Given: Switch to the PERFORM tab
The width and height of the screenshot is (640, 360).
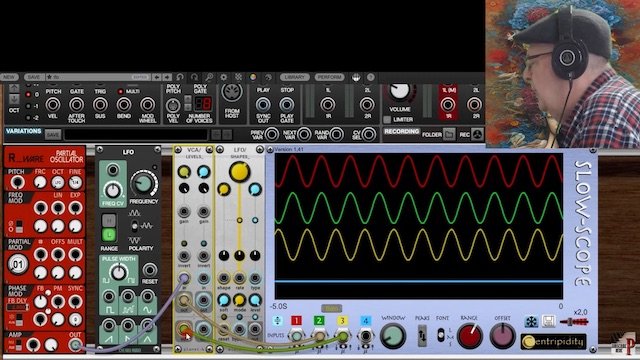Looking at the screenshot, I should pyautogui.click(x=329, y=77).
